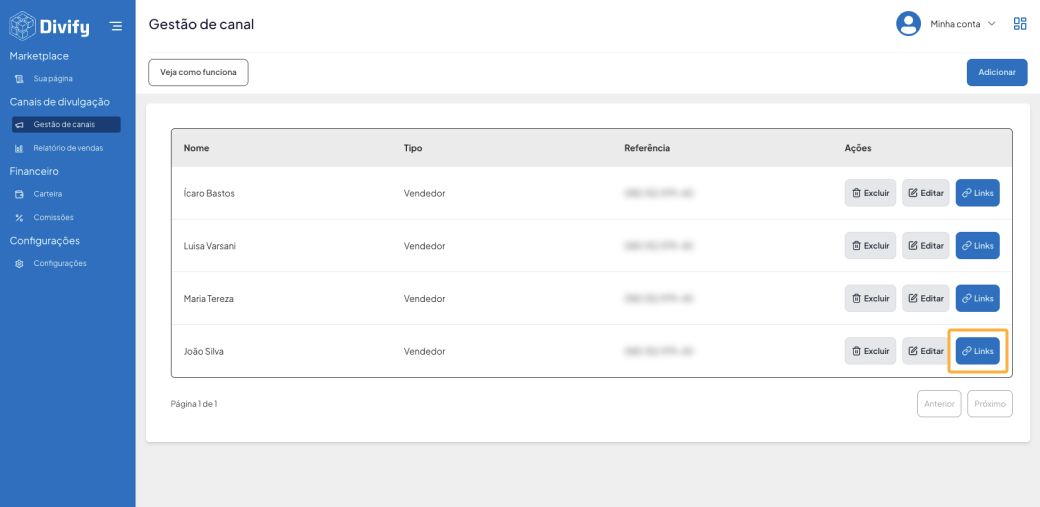Click the Divify logo icon
The width and height of the screenshot is (1040, 507).
coord(22,25)
